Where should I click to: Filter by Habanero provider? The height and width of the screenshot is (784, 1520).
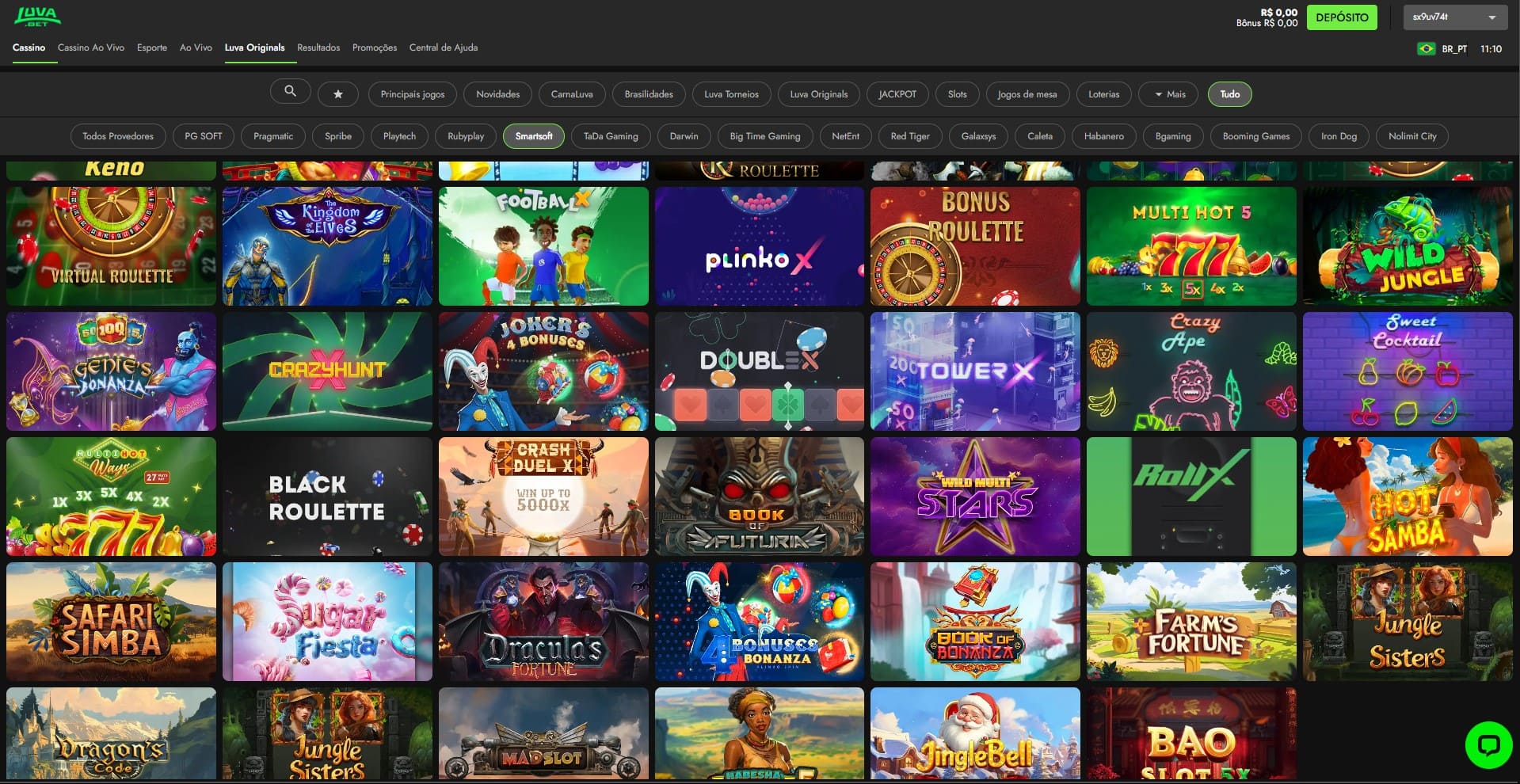pos(1104,136)
